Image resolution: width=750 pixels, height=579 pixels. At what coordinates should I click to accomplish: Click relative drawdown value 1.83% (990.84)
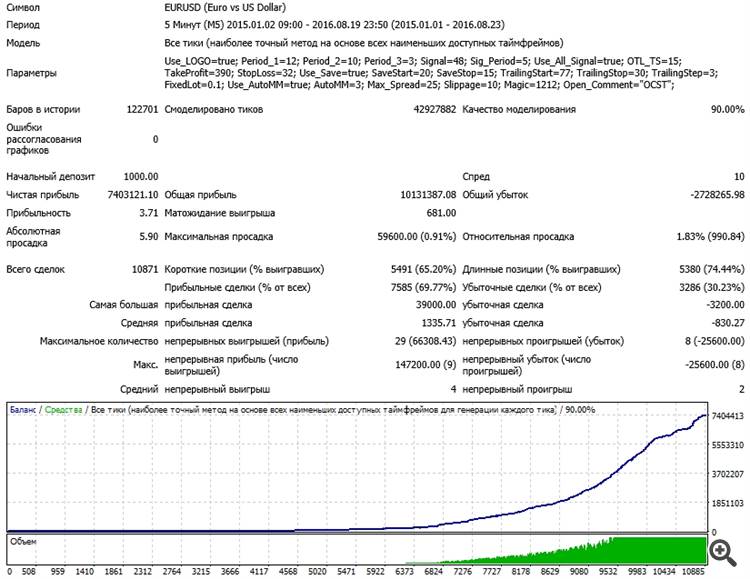[x=710, y=237]
